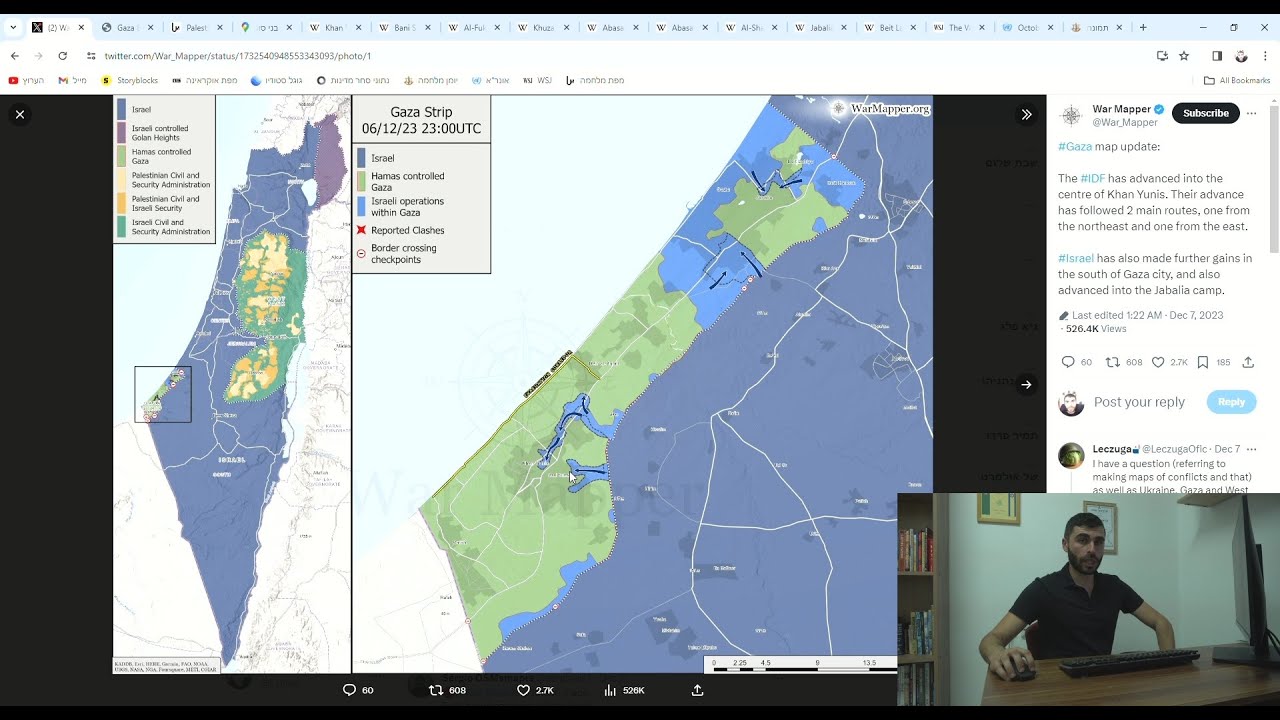Switch to the Beit La tab
1280x720 pixels.
pyautogui.click(x=889, y=27)
